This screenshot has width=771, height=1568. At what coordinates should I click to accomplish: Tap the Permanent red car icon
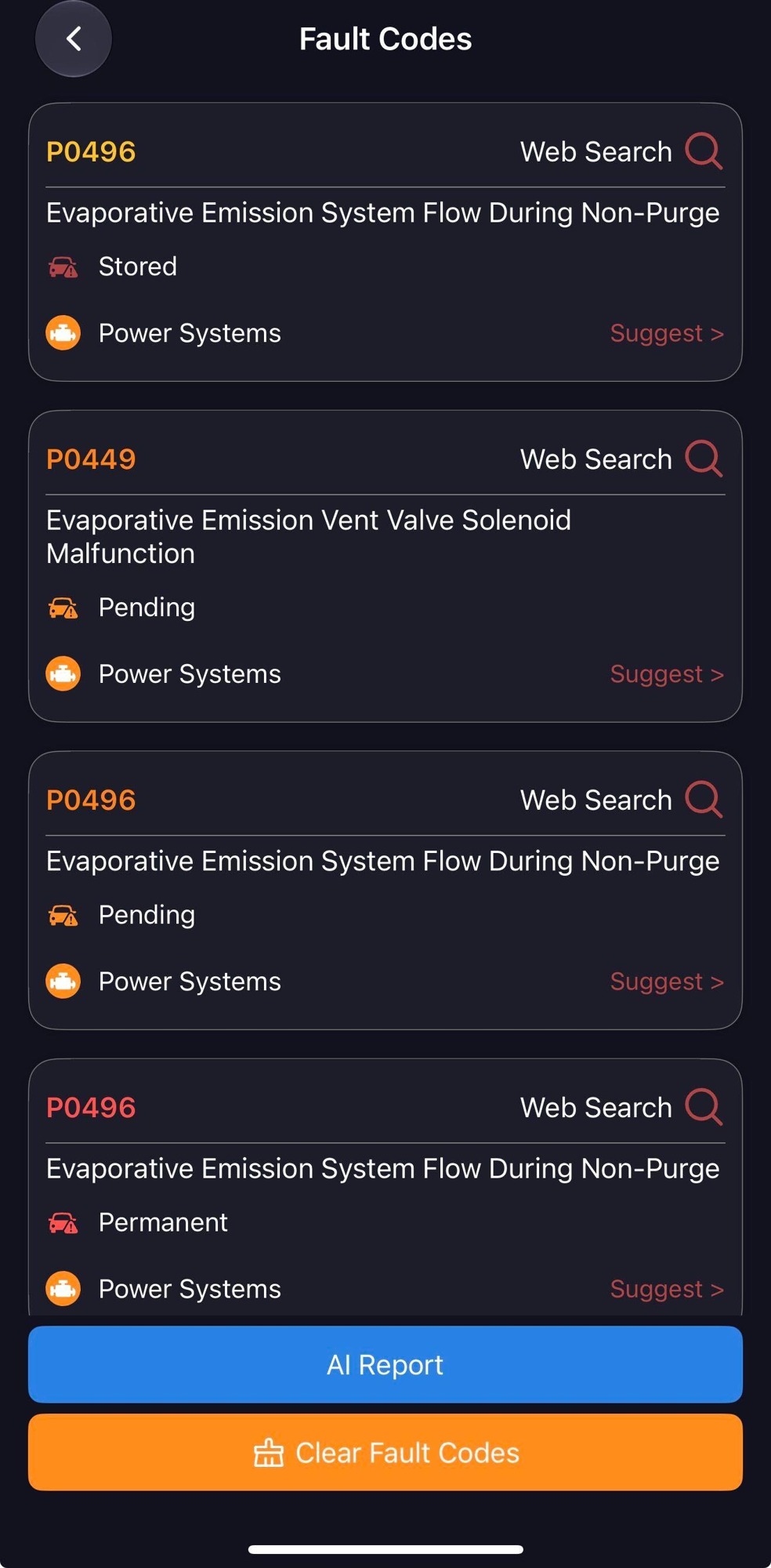[x=63, y=1223]
